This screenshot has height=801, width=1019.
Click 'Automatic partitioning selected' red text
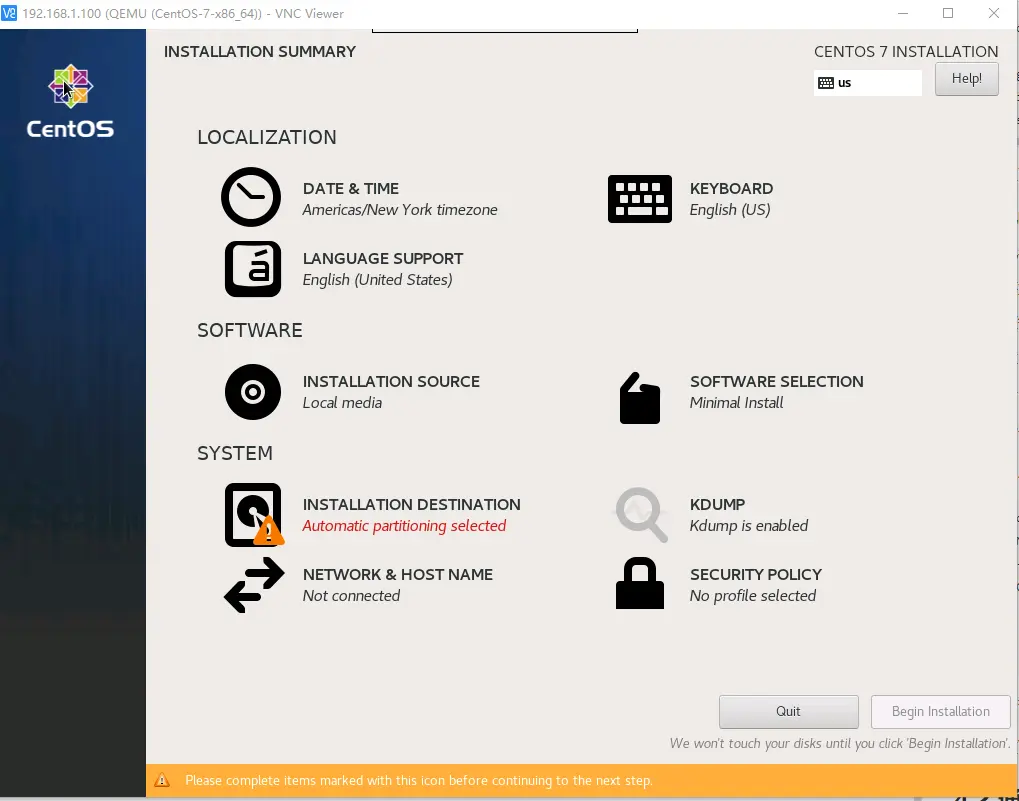[x=404, y=526]
